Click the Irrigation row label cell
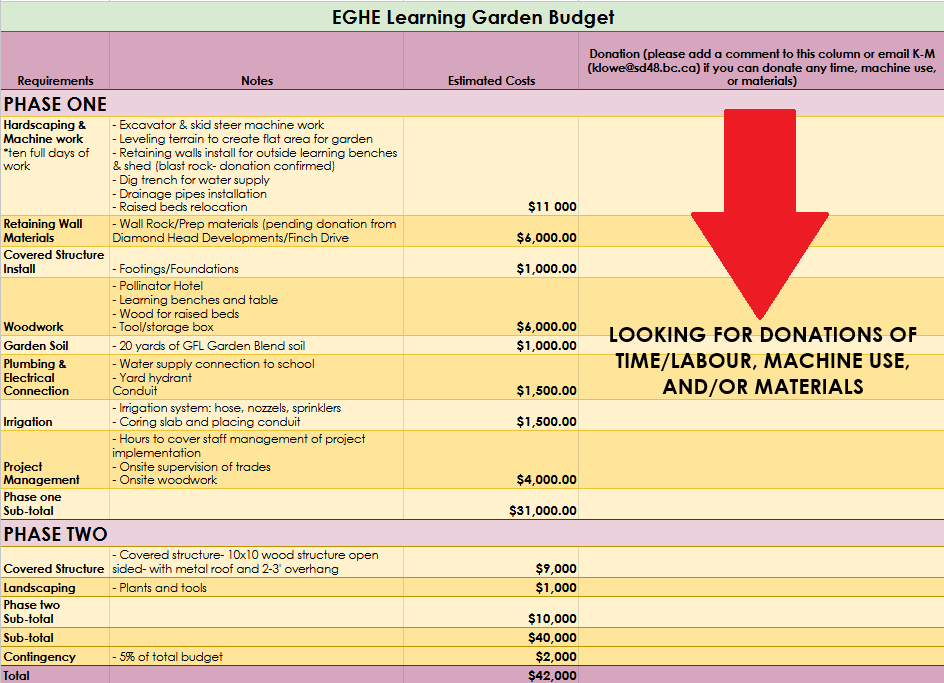944x683 pixels. [28, 422]
